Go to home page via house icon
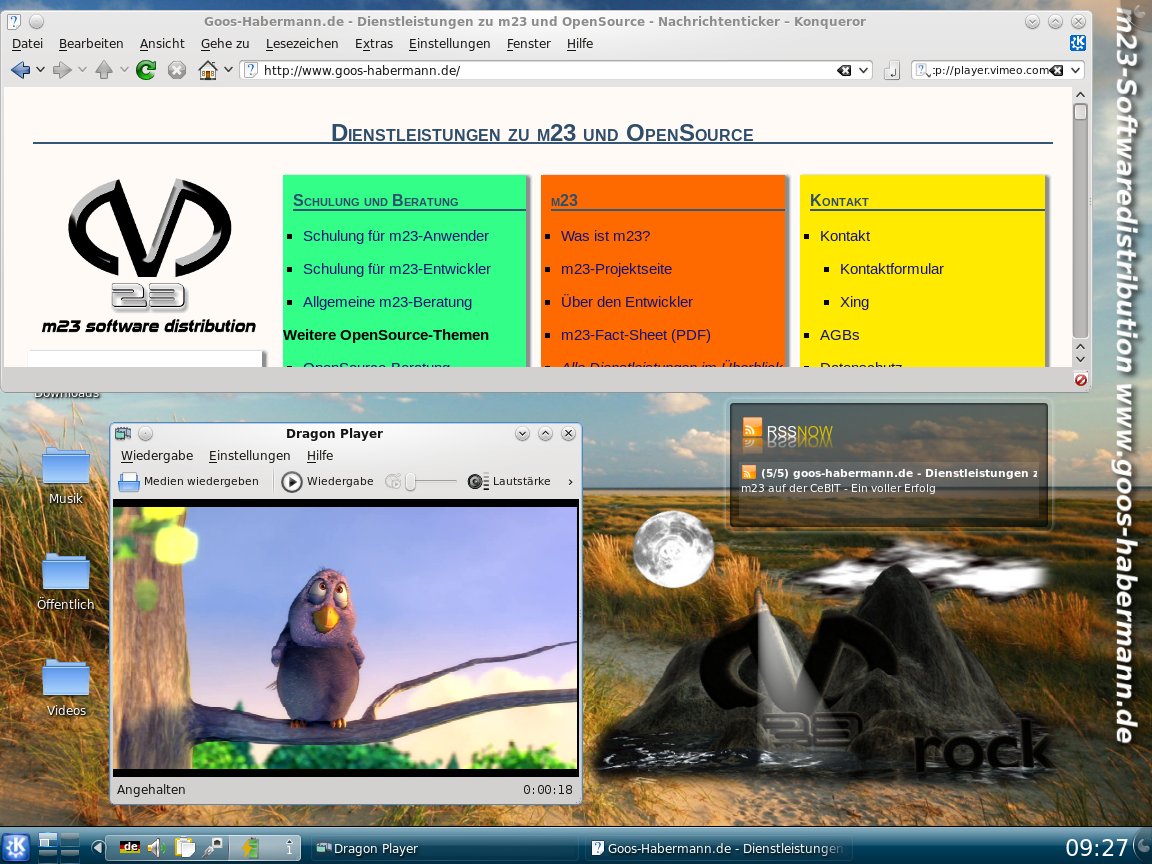The height and width of the screenshot is (864, 1152). click(x=208, y=70)
